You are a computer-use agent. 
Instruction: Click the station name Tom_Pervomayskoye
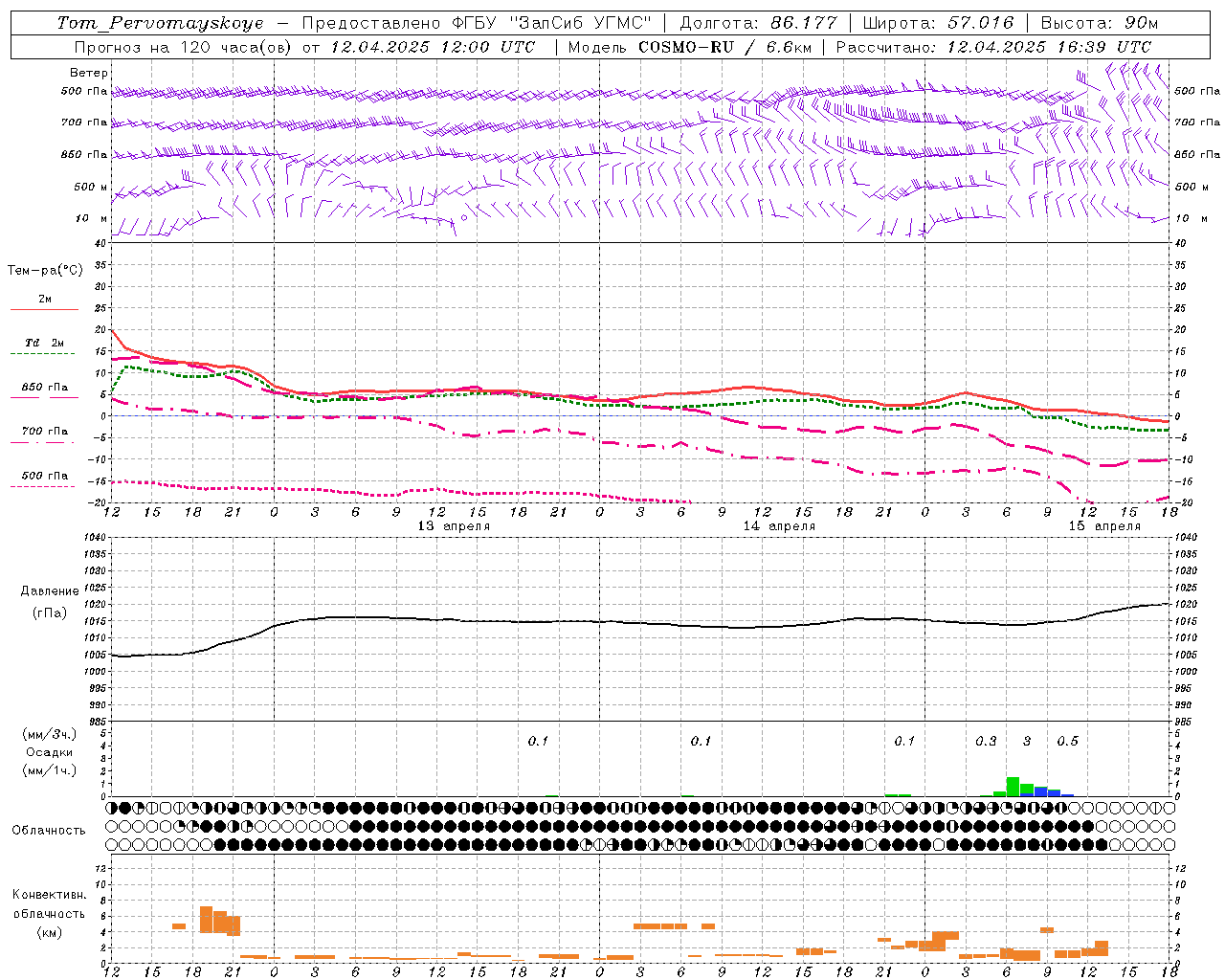click(160, 23)
